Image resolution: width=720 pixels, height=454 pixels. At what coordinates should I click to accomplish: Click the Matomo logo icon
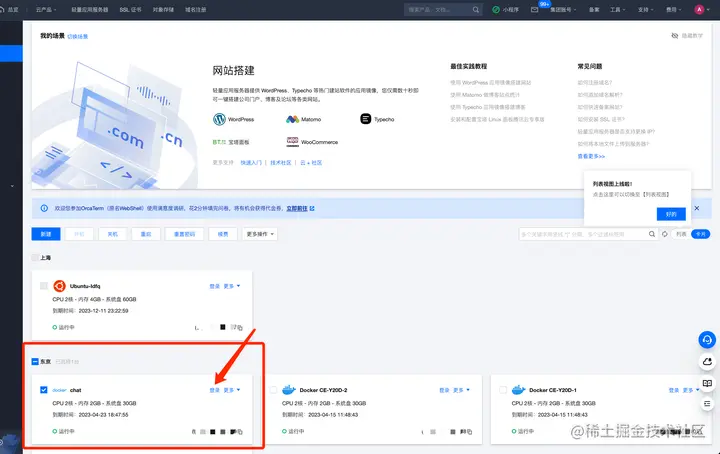[x=292, y=119]
